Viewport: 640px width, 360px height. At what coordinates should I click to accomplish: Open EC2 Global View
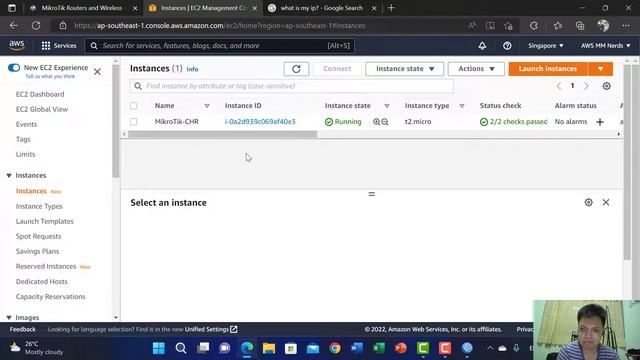42,109
